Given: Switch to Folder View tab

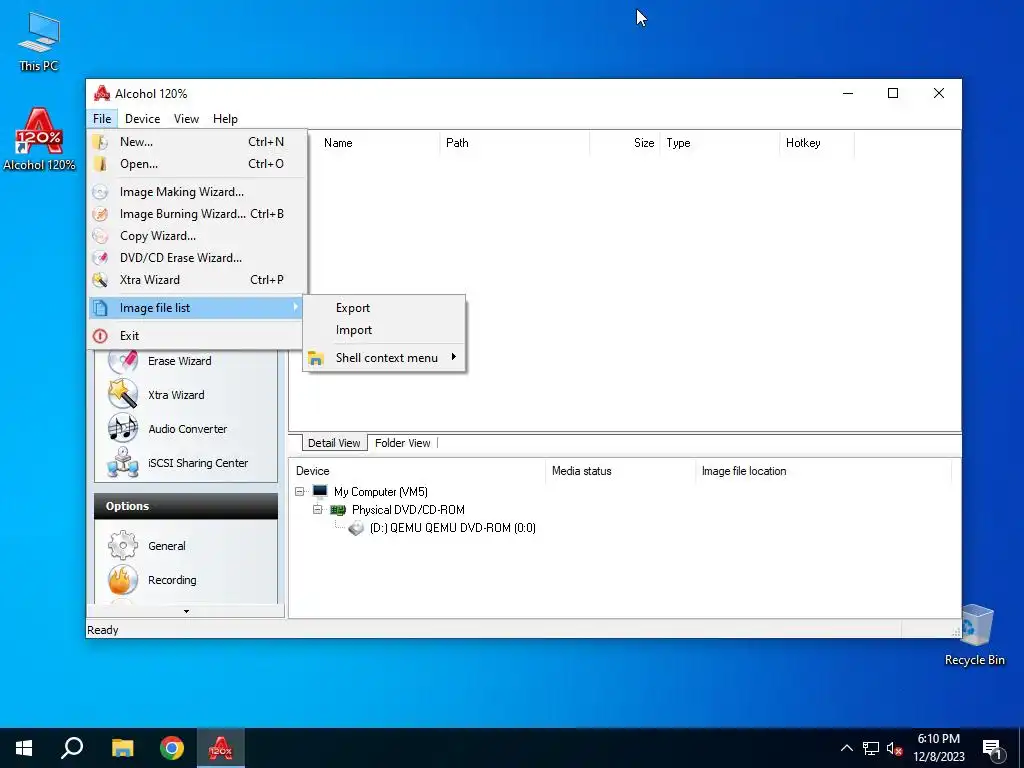Looking at the screenshot, I should (x=402, y=443).
